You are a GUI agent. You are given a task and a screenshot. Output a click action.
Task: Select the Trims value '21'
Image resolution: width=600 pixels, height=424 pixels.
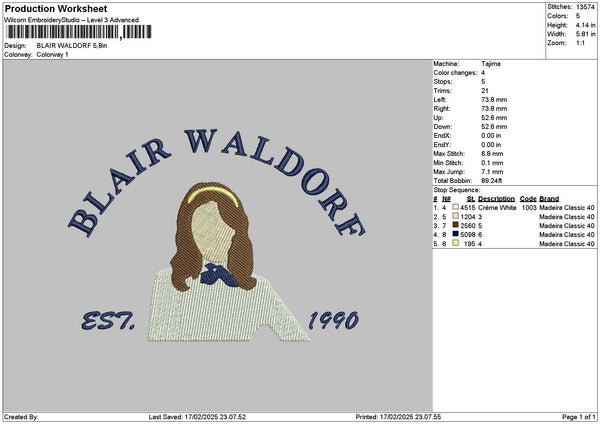tap(485, 91)
